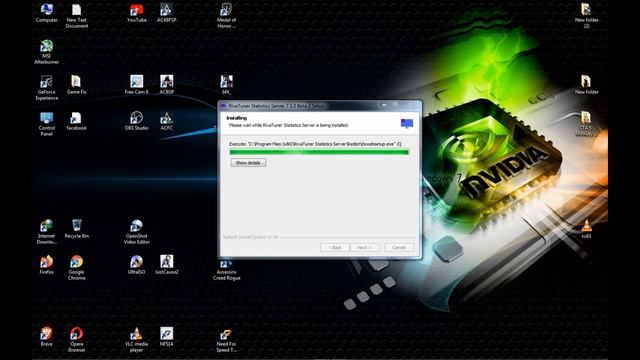Select the UltraISO shortcut
The image size is (640, 360).
pyautogui.click(x=136, y=265)
